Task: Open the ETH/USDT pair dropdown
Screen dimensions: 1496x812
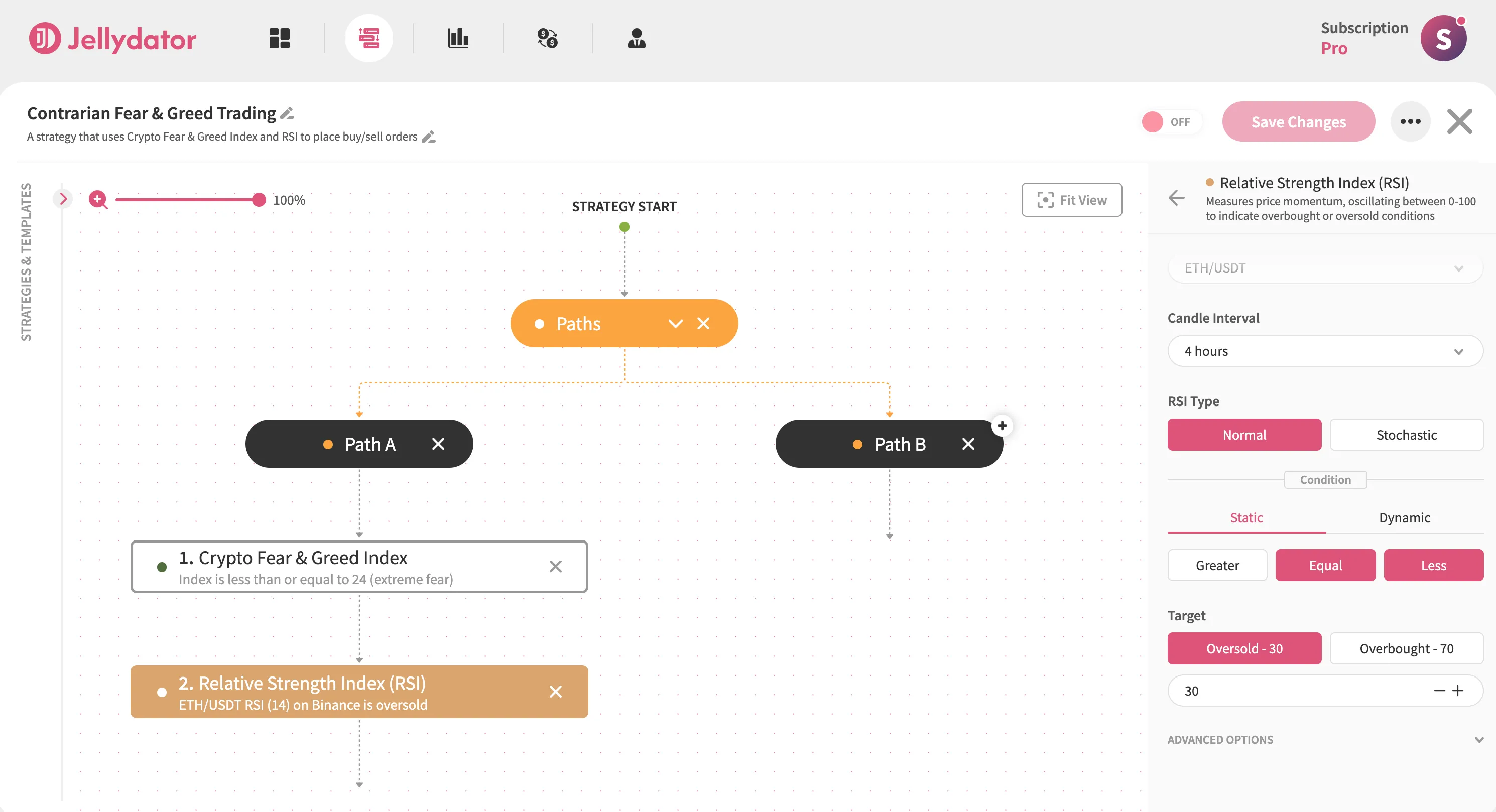Action: [1325, 268]
